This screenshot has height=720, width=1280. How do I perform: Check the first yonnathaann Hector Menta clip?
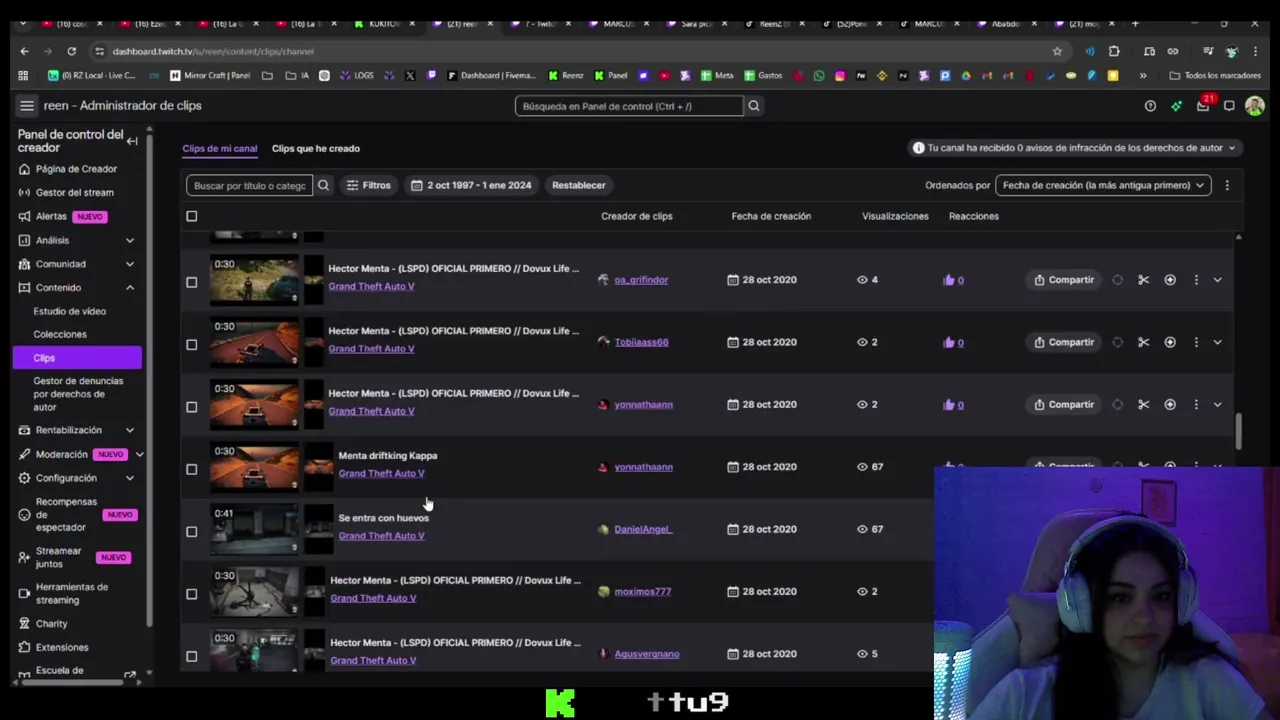click(192, 407)
